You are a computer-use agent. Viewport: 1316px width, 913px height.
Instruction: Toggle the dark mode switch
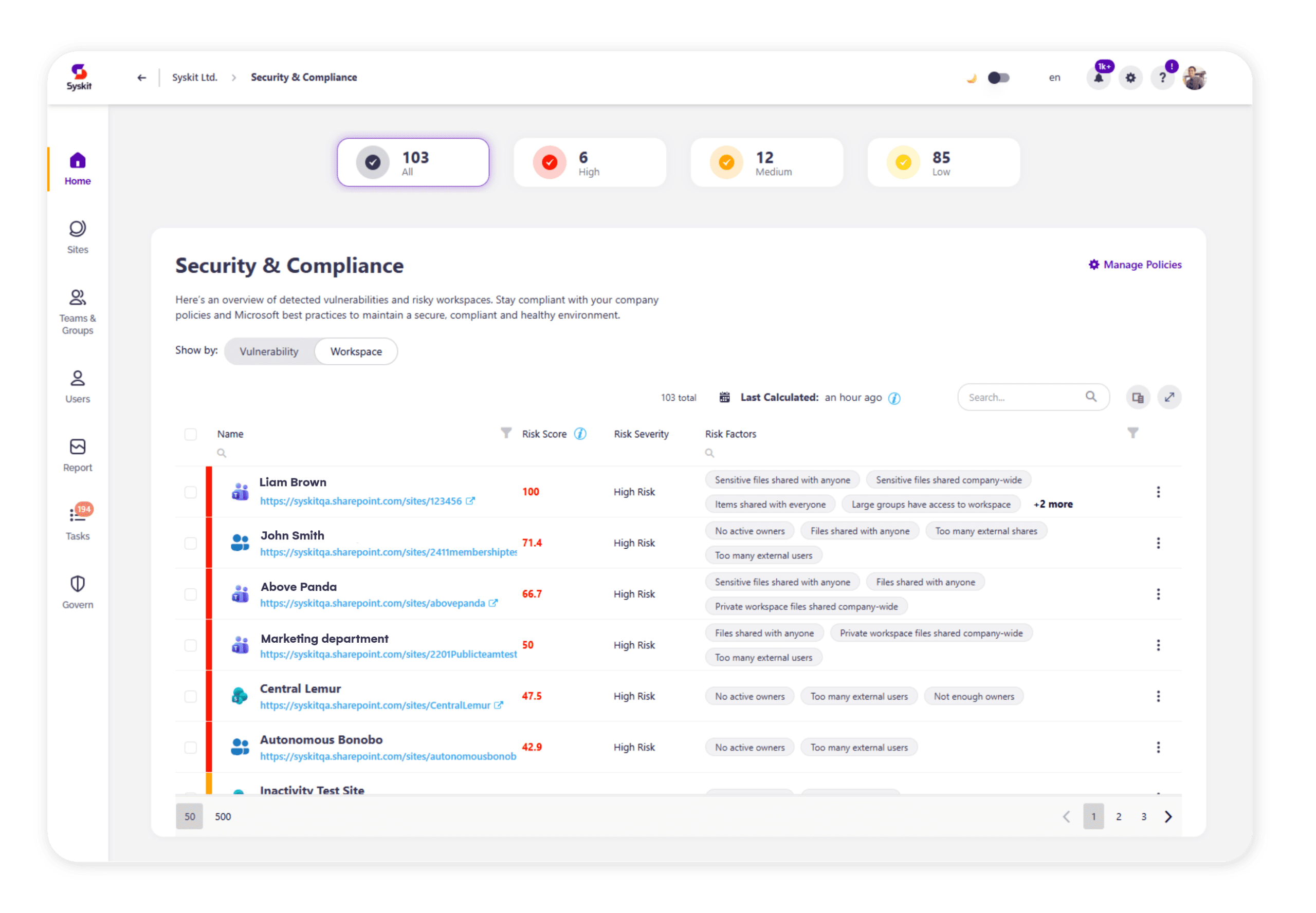coord(998,78)
